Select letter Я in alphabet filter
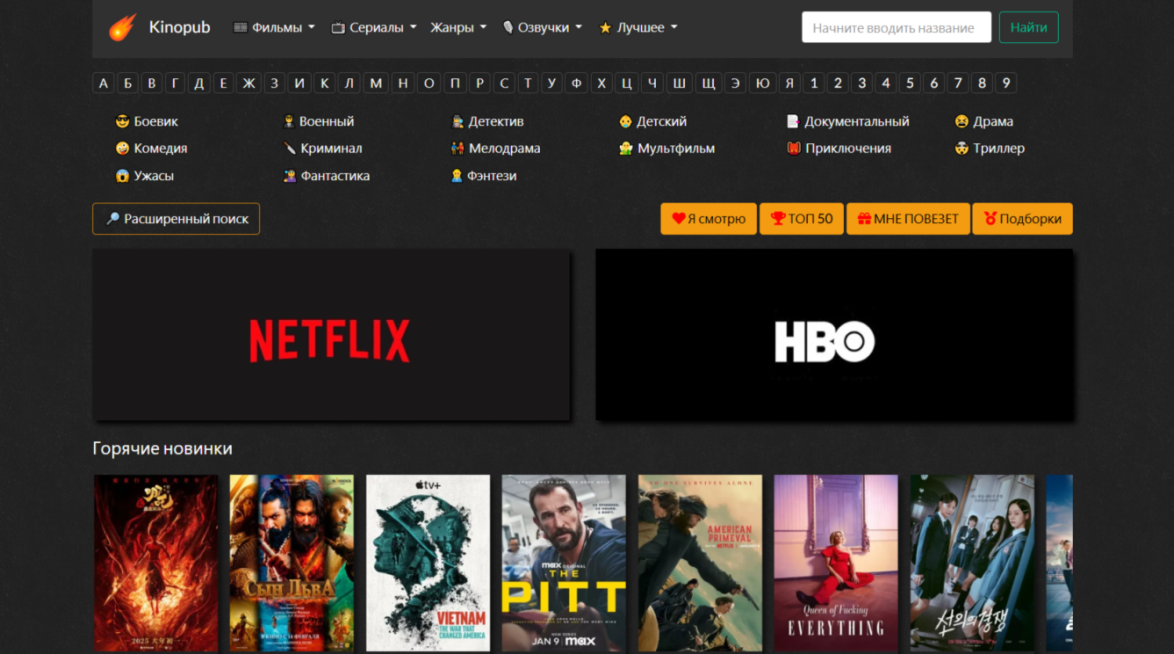 point(789,83)
